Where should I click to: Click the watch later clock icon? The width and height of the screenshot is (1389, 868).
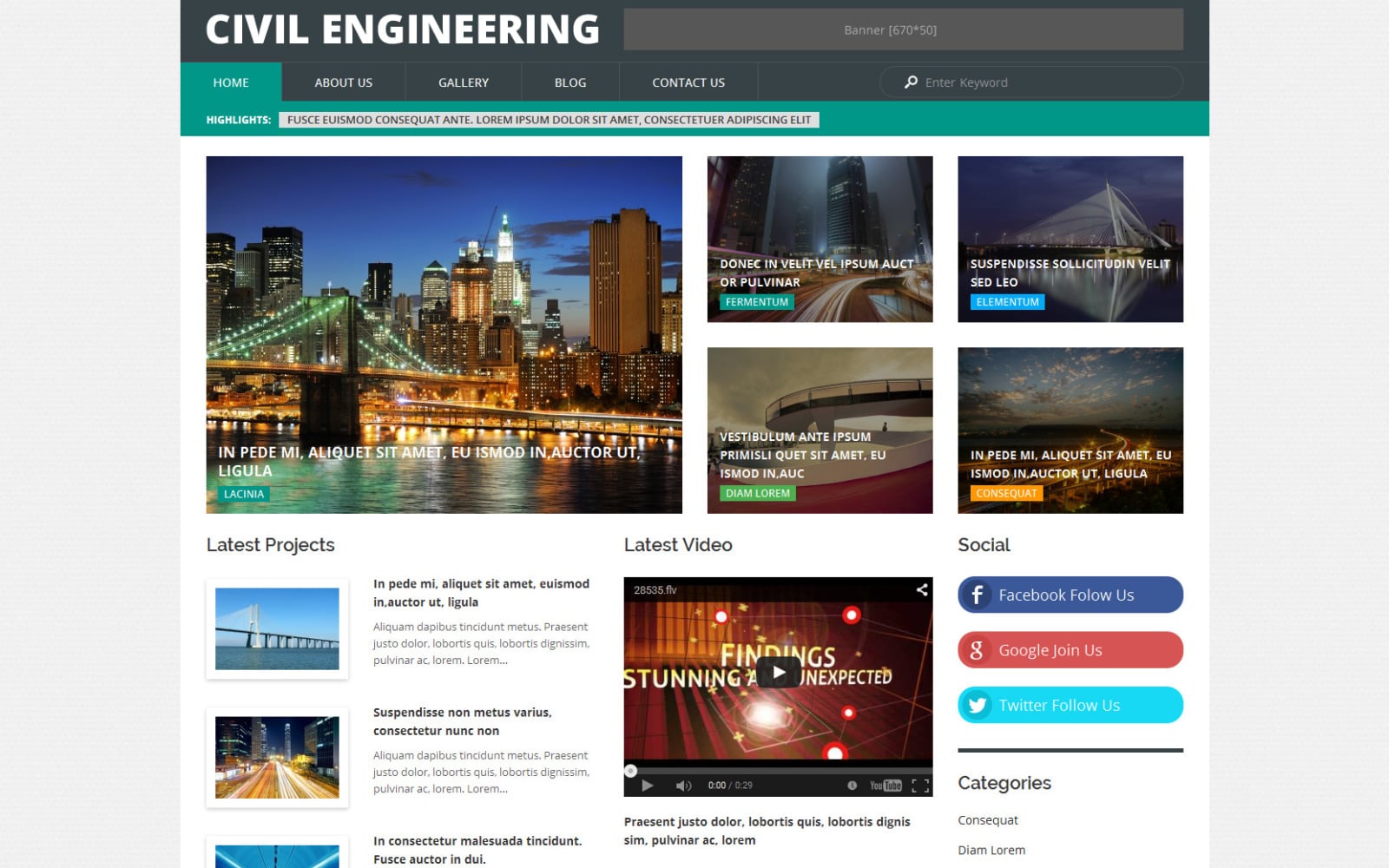(x=852, y=784)
